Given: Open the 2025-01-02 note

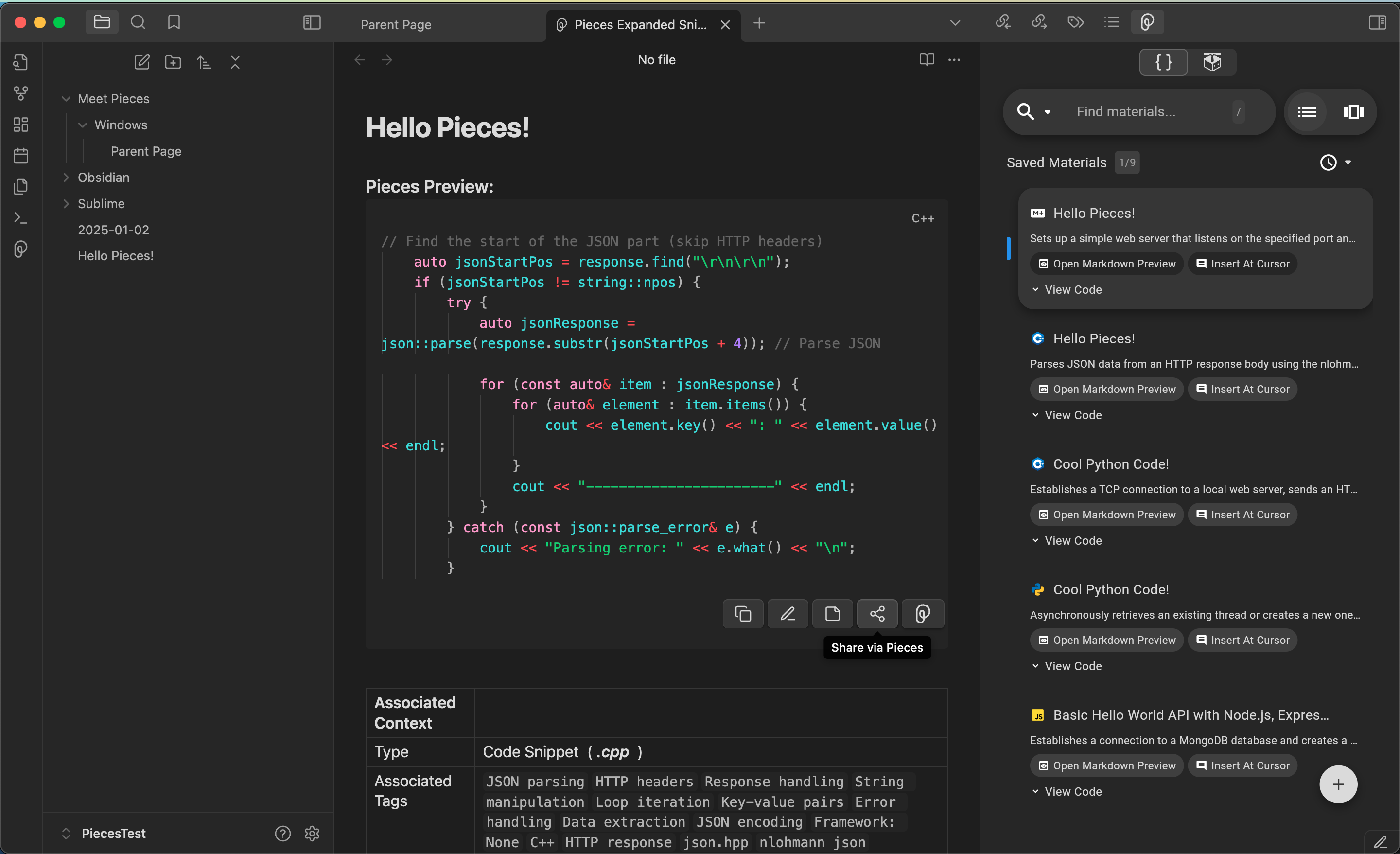Looking at the screenshot, I should pyautogui.click(x=114, y=230).
